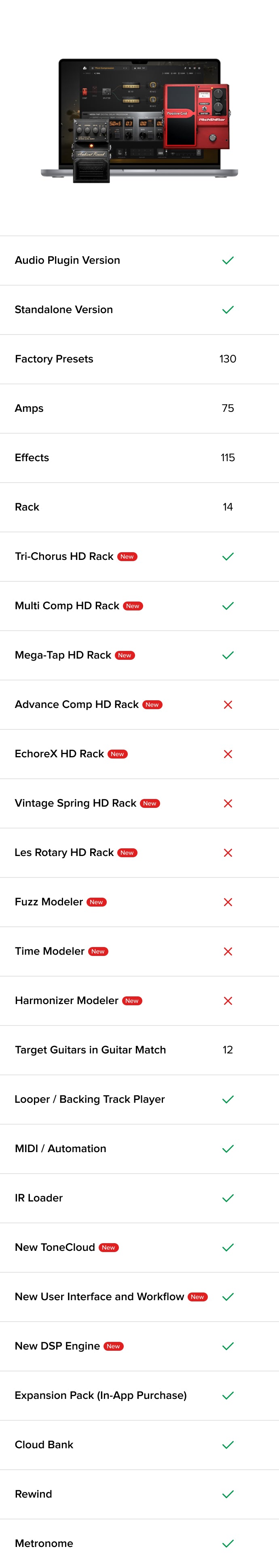279x1568 pixels.
Task: Click the Cloud Bank feature label
Action: pyautogui.click(x=44, y=1445)
